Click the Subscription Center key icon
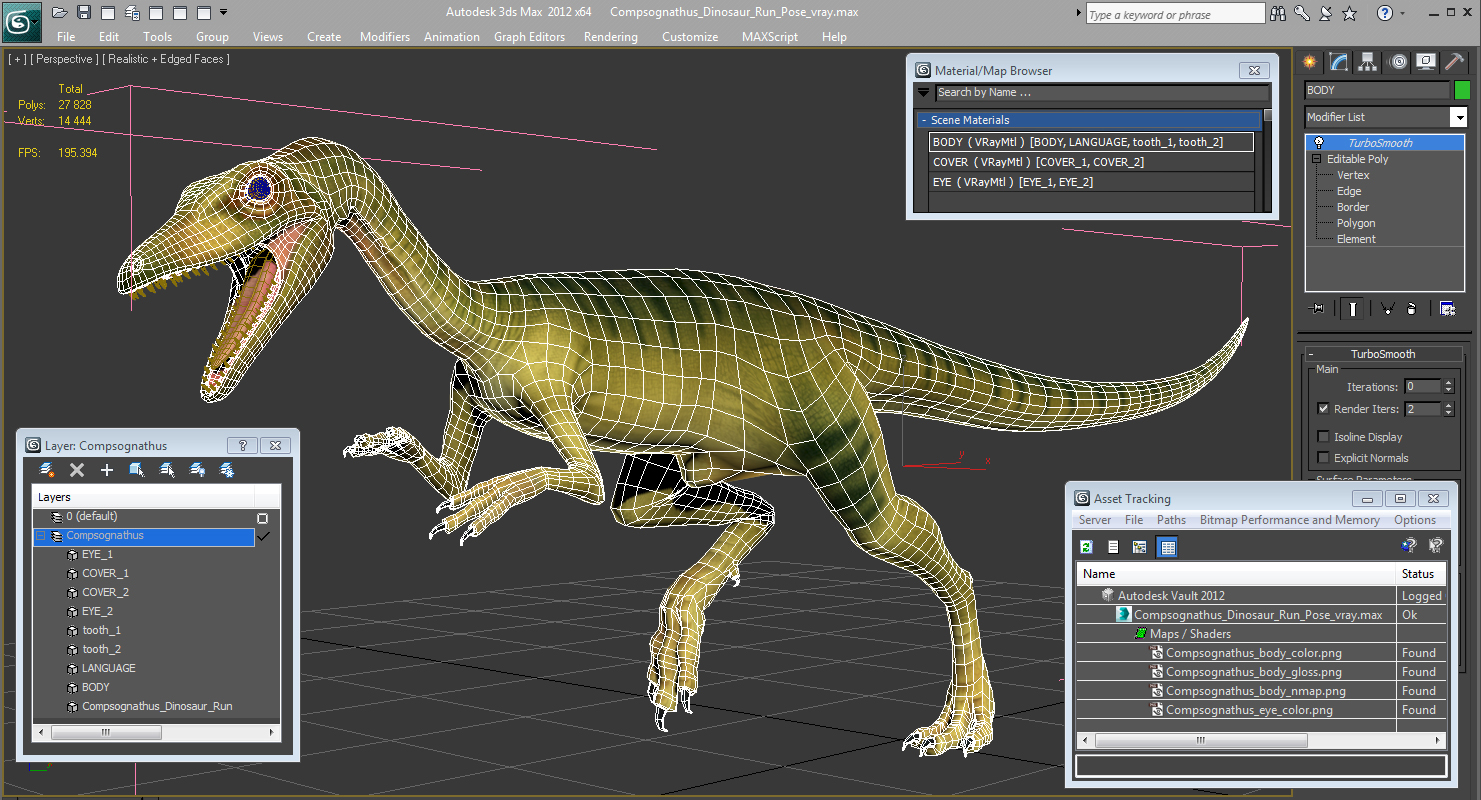The image size is (1481, 800). coord(1302,14)
